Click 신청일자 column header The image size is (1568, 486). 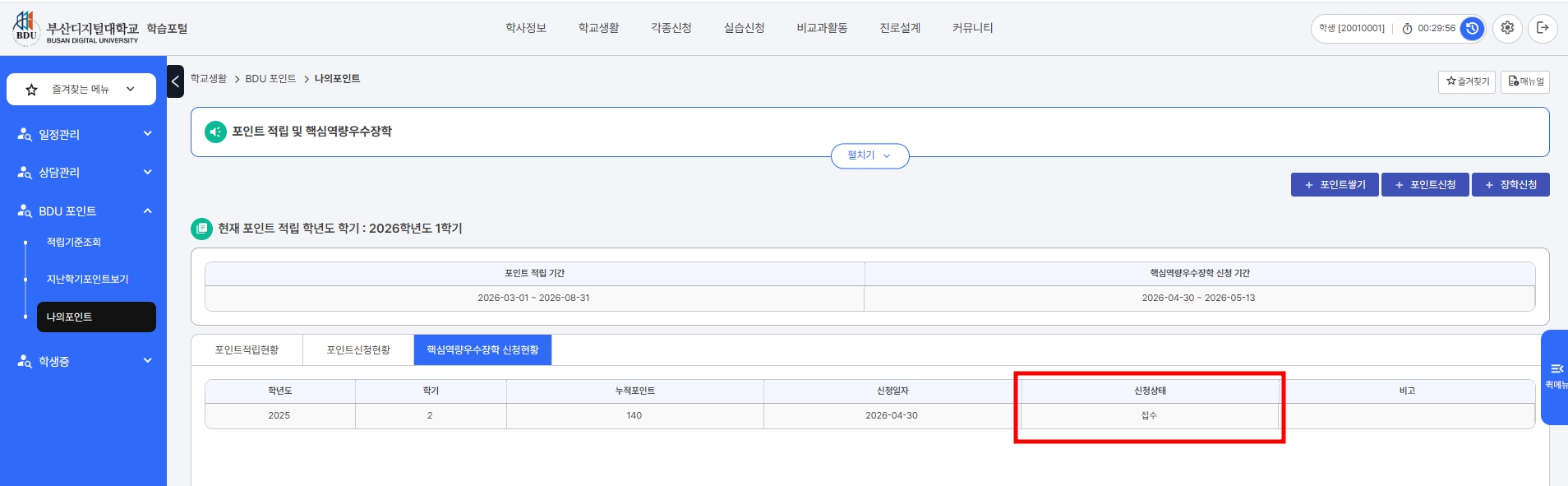point(892,391)
